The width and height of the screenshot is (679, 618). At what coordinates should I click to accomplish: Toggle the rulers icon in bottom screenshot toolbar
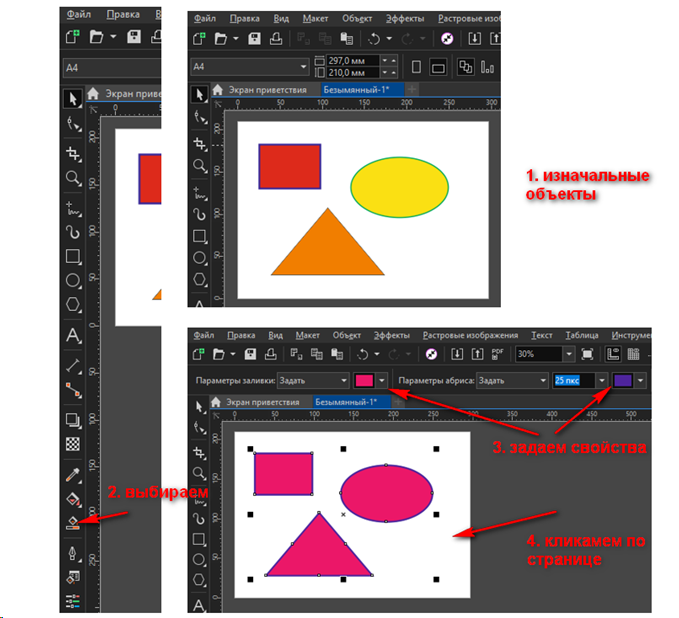coord(613,354)
